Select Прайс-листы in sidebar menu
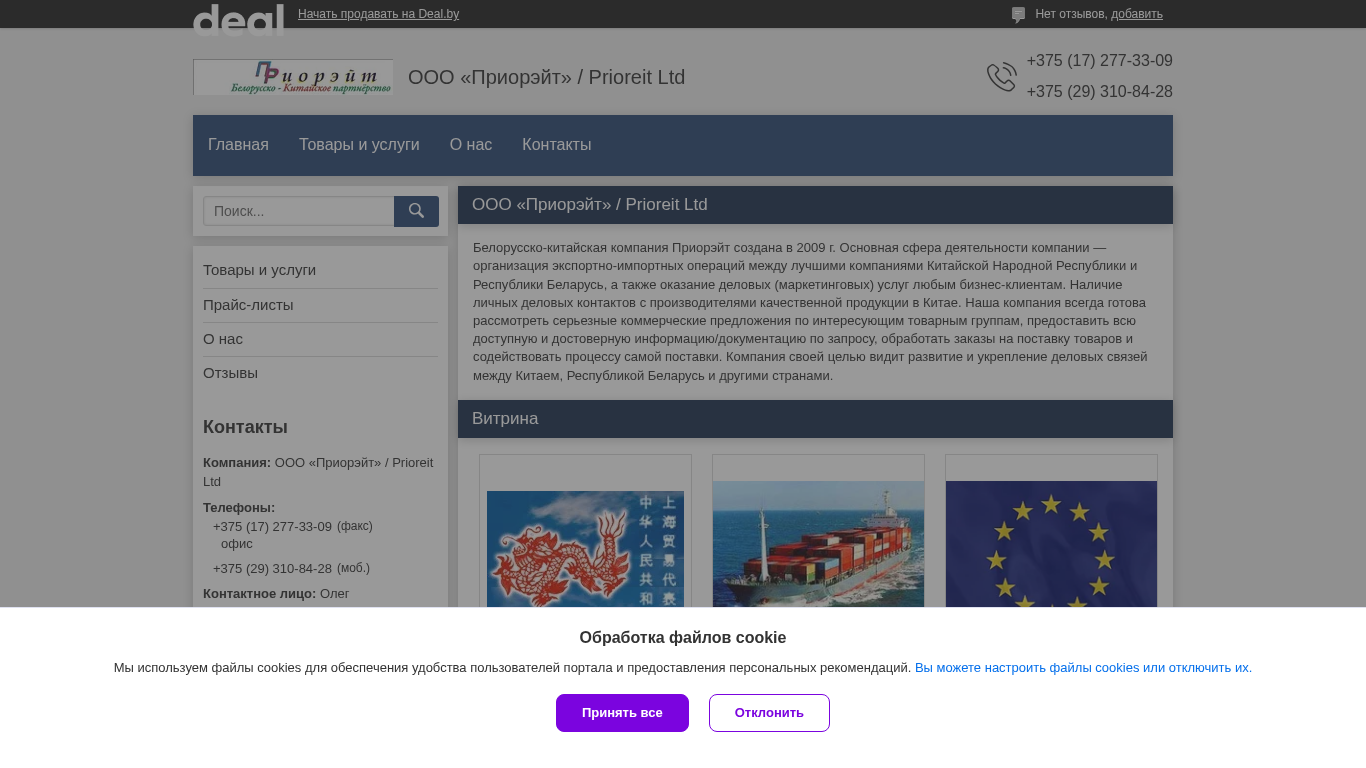Viewport: 1366px width, 768px height. [x=248, y=305]
